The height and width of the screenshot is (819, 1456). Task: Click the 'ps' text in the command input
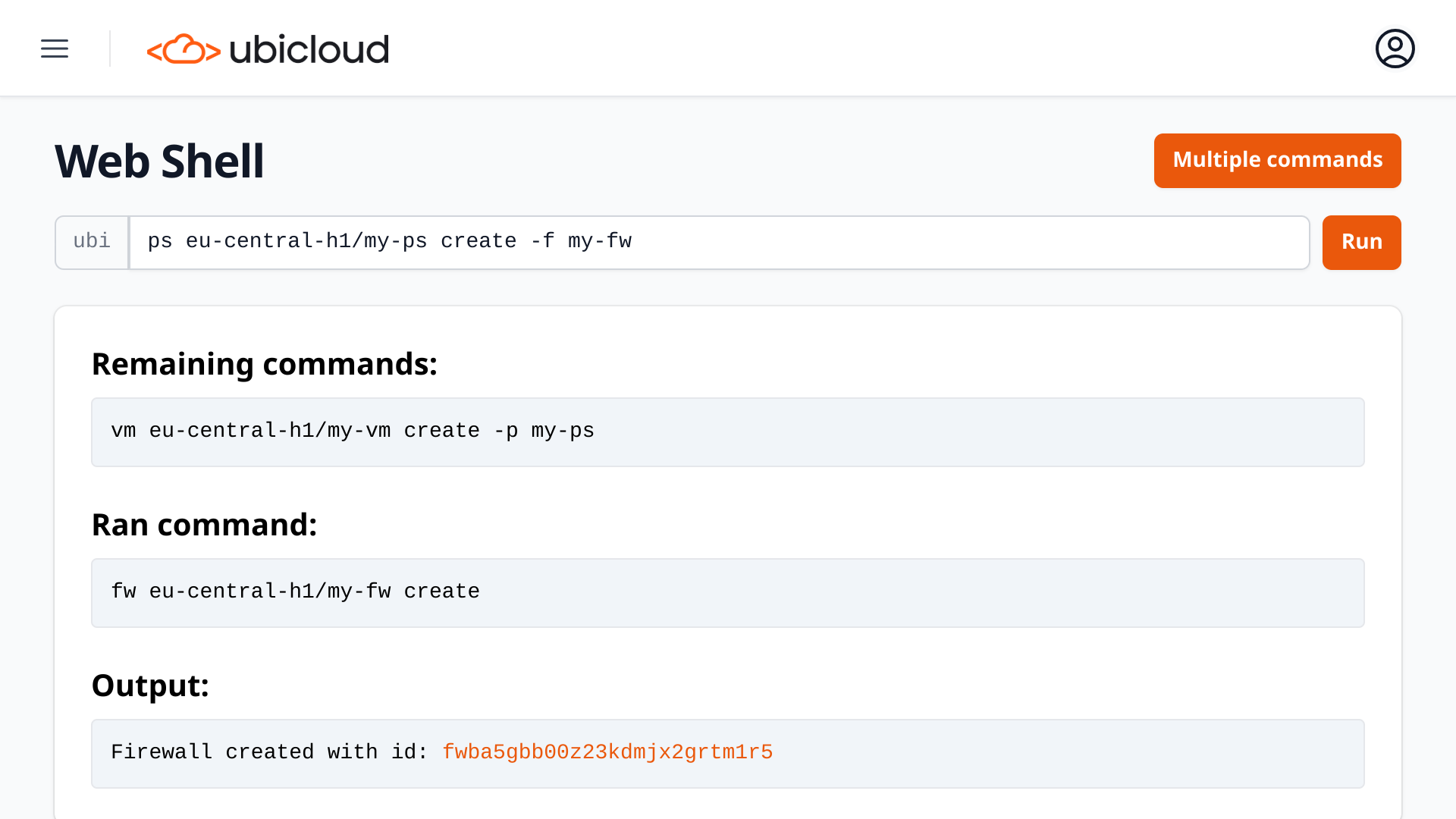pos(160,242)
